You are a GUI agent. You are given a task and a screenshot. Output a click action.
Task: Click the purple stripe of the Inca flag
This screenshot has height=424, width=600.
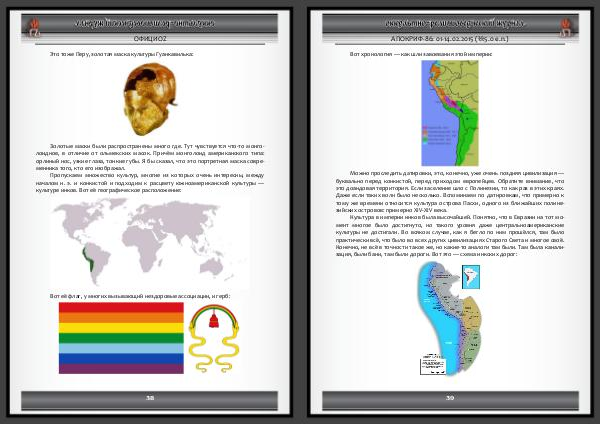121,369
